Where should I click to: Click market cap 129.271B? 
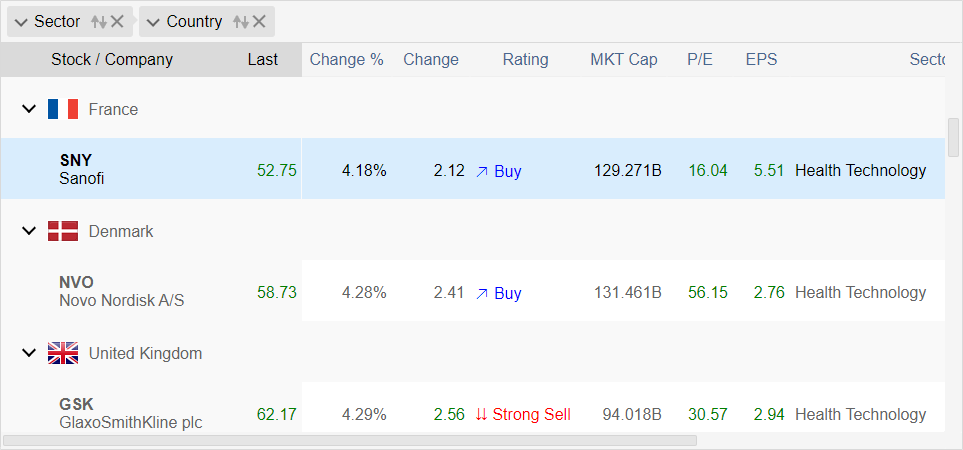pyautogui.click(x=628, y=171)
